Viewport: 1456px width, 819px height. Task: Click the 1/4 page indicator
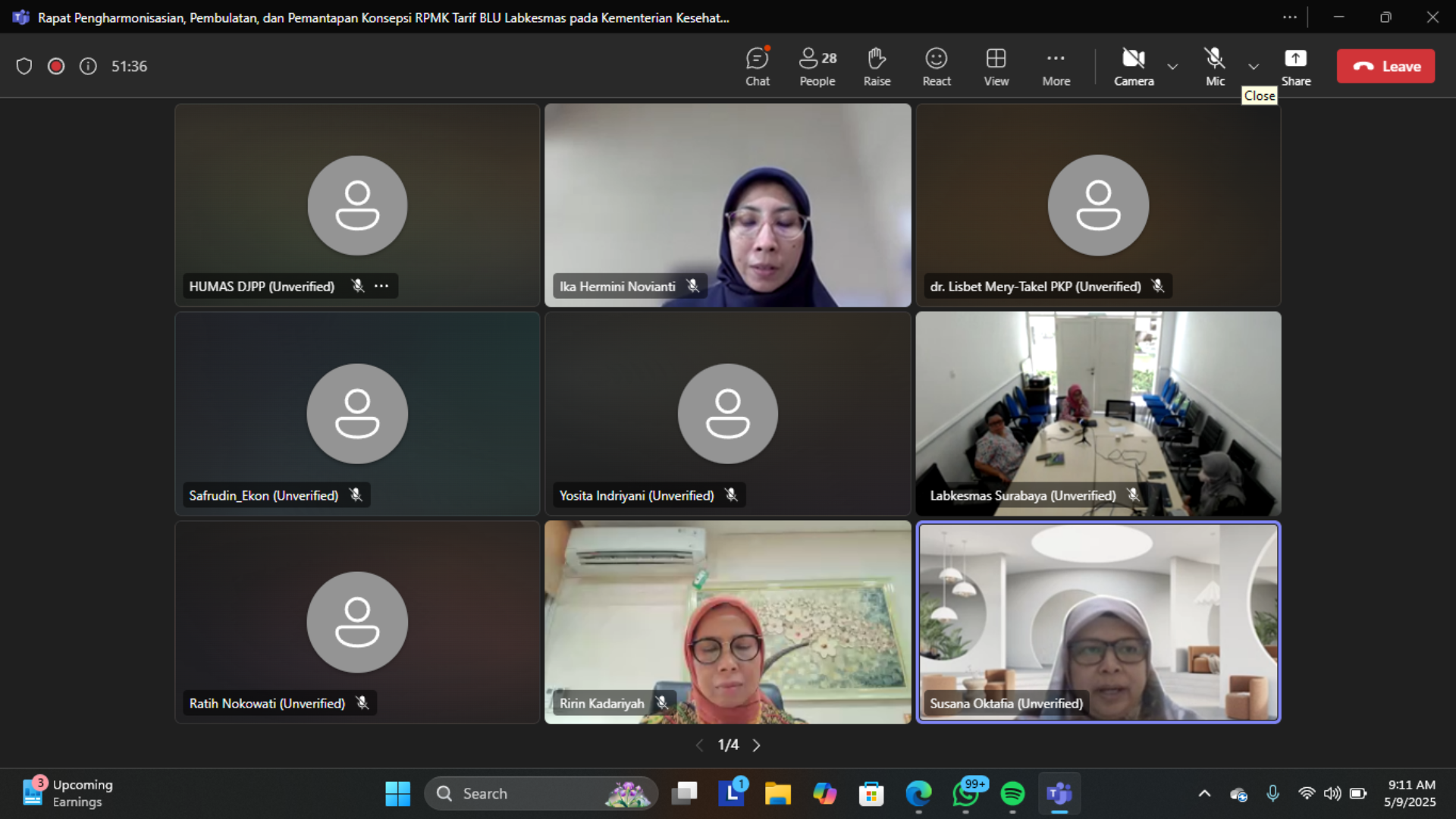(728, 745)
